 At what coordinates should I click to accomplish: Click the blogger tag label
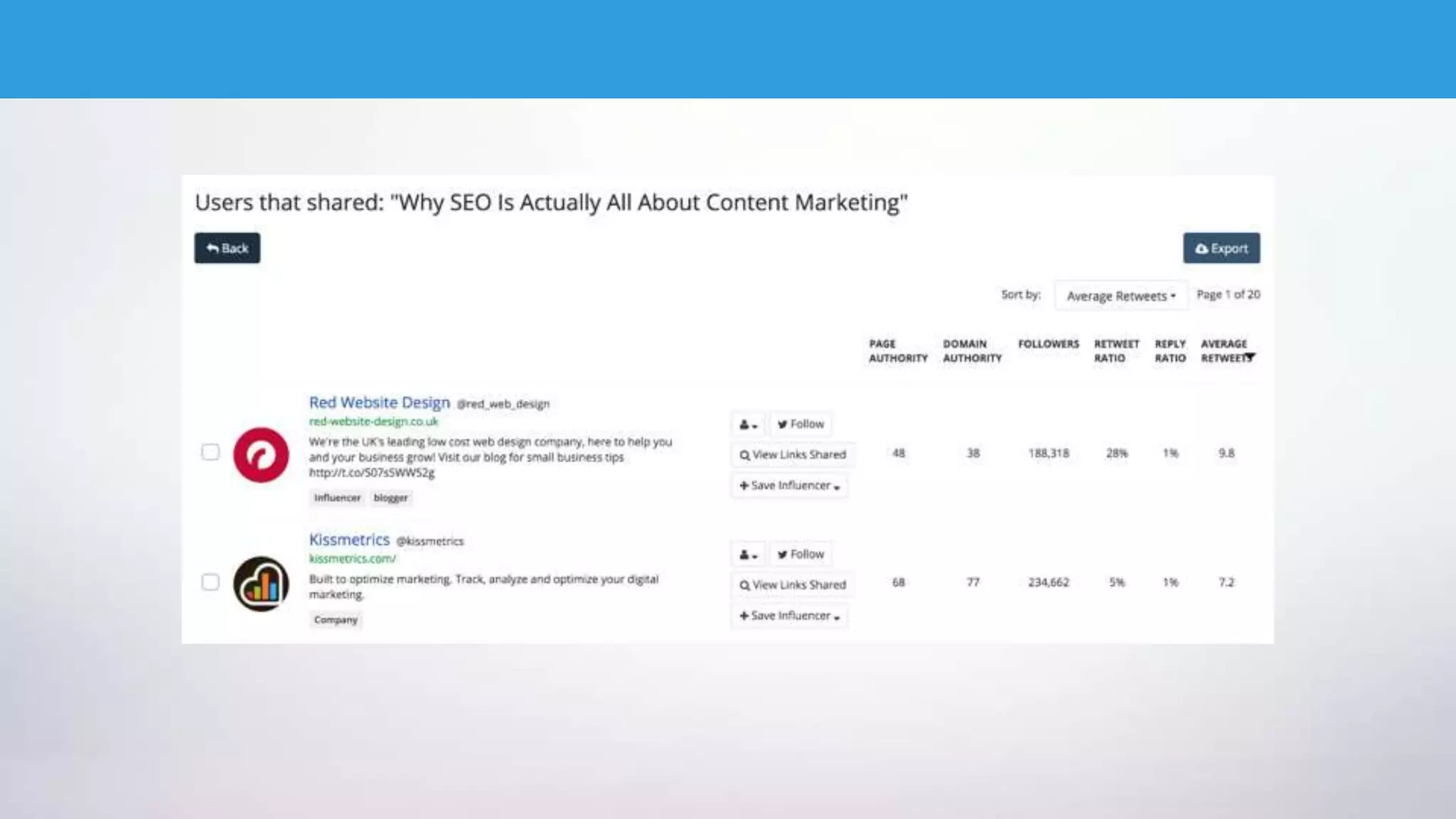click(390, 498)
